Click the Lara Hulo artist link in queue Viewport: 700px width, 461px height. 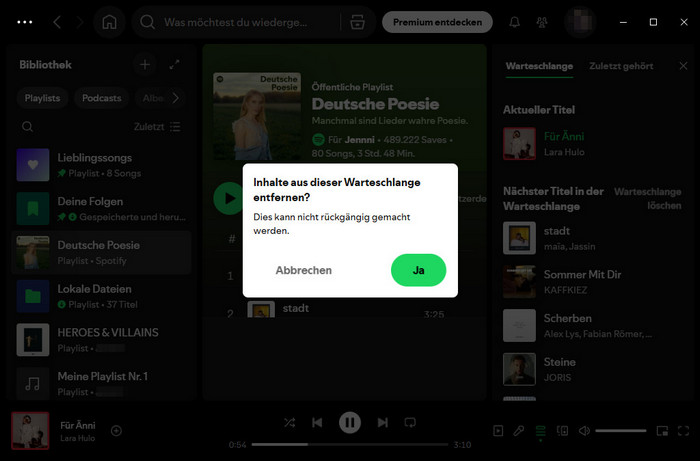[x=564, y=152]
